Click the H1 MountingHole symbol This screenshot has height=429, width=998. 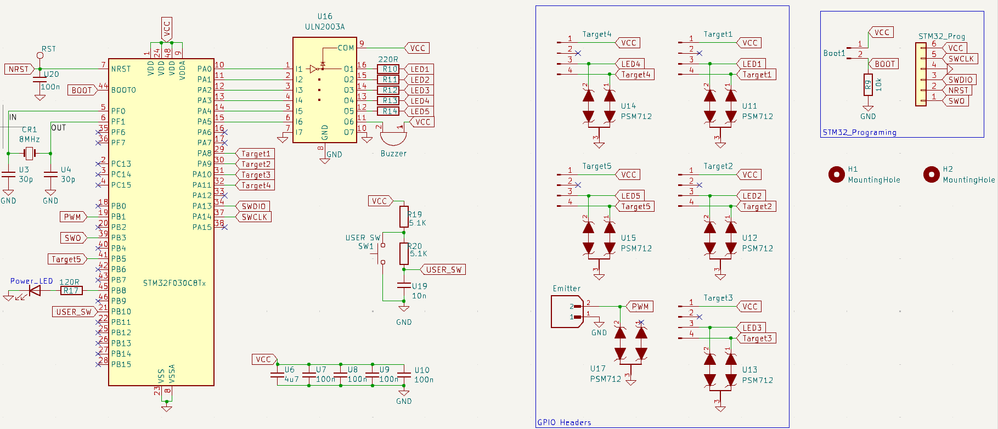pos(835,174)
